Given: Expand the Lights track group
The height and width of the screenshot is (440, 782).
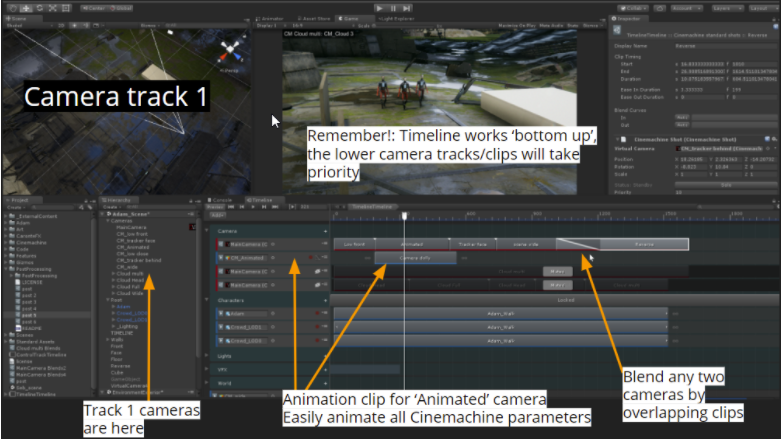Looking at the screenshot, I should tap(207, 355).
